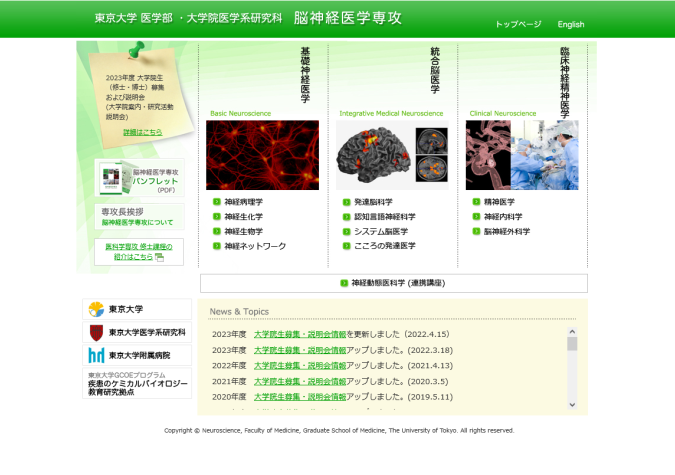Screen dimensions: 675x475
Task: Open the 神経生物学 link
Action: (244, 231)
